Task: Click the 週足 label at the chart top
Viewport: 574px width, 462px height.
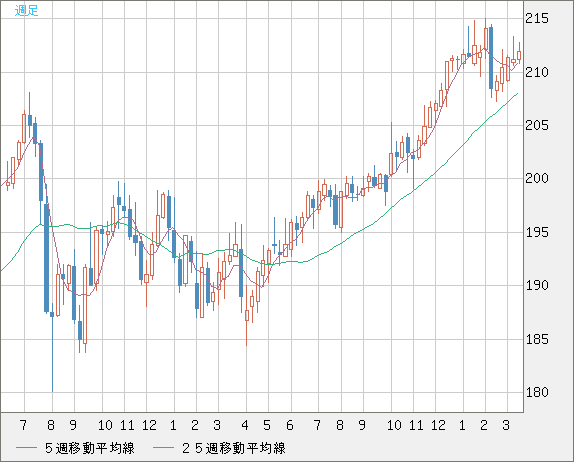Action: tap(26, 11)
